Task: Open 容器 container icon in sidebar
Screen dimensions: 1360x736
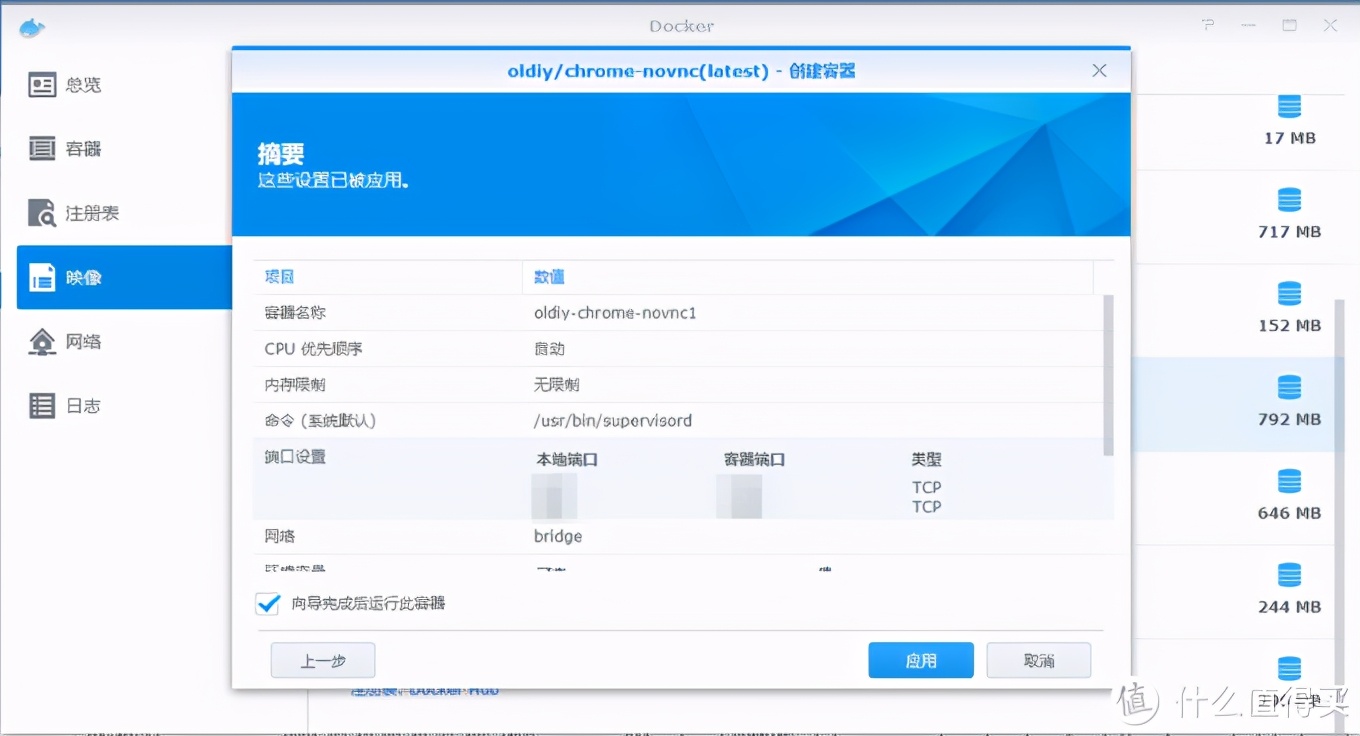Action: pyautogui.click(x=42, y=149)
